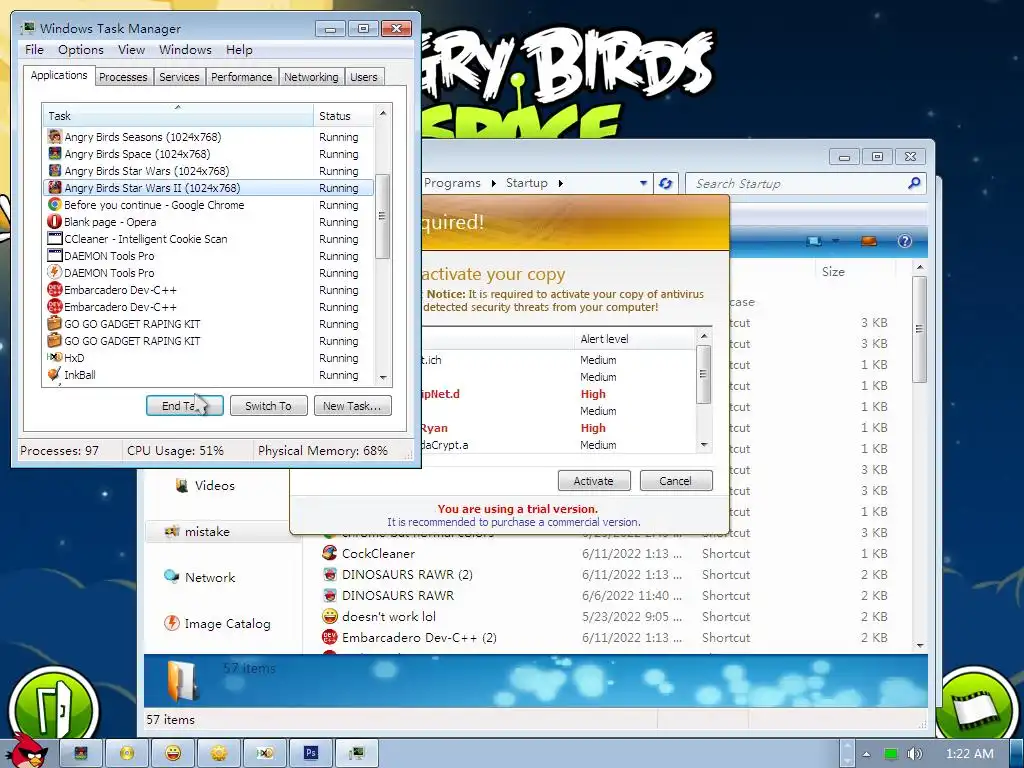Expand the arrow after Programs breadcrumb
1024x768 pixels.
click(x=494, y=184)
